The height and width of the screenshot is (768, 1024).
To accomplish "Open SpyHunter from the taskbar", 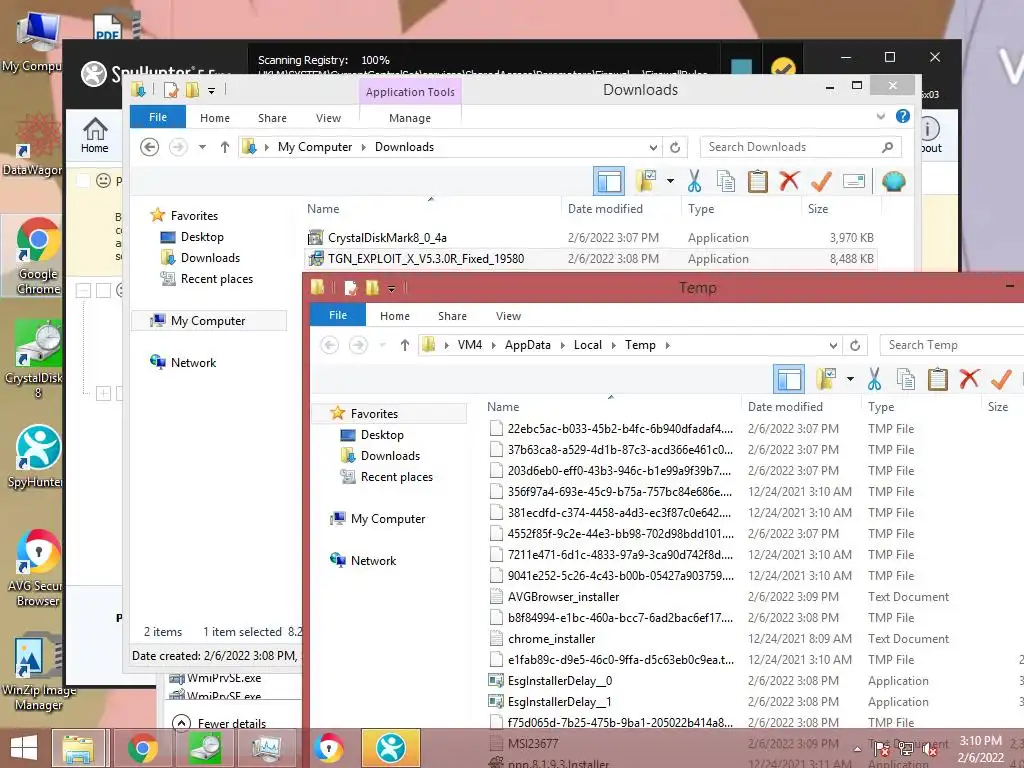I will click(x=390, y=748).
